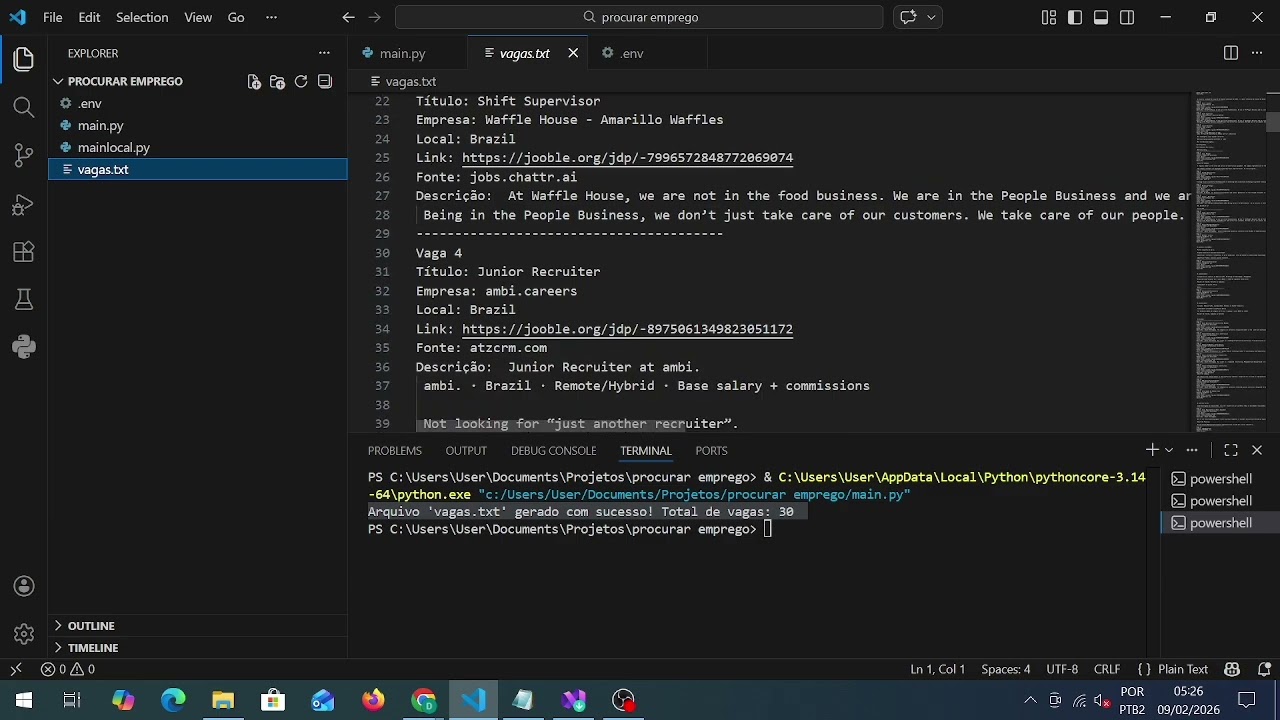Create a new folder in explorer
Image resolution: width=1280 pixels, height=720 pixels.
click(x=277, y=82)
